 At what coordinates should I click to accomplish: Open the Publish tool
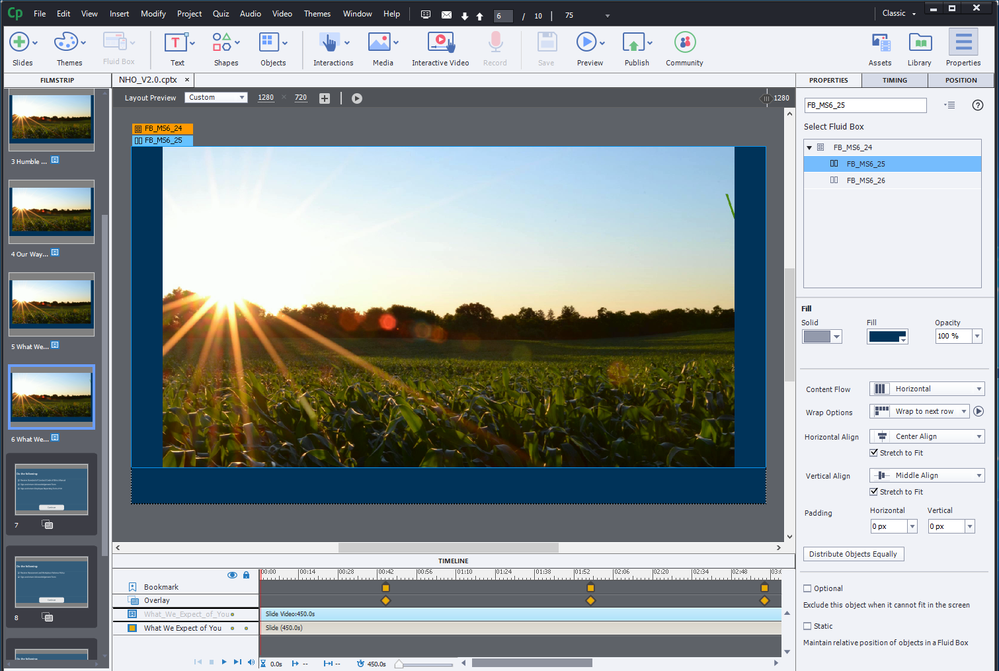(x=634, y=43)
